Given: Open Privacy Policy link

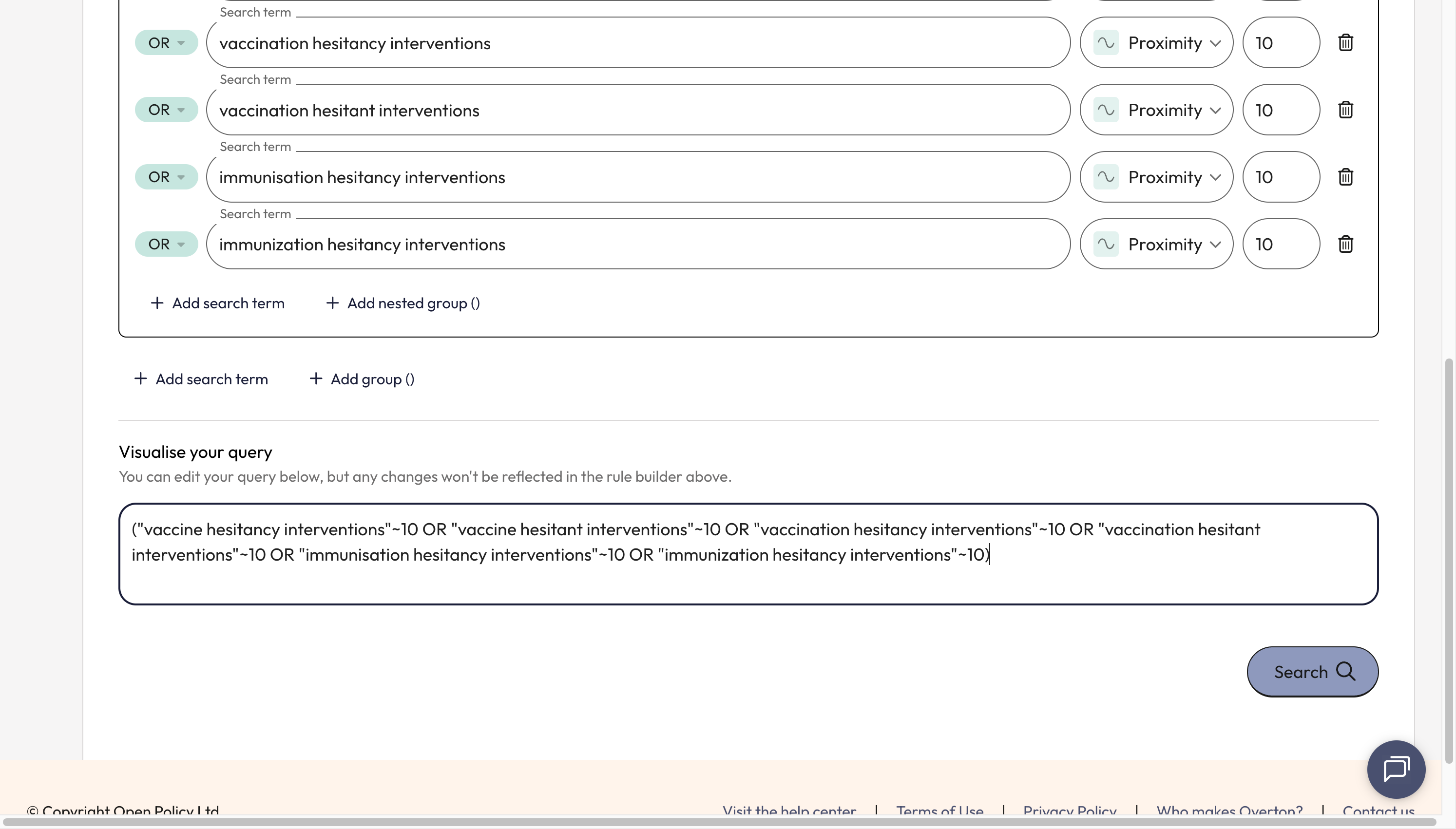Looking at the screenshot, I should coord(1070,810).
